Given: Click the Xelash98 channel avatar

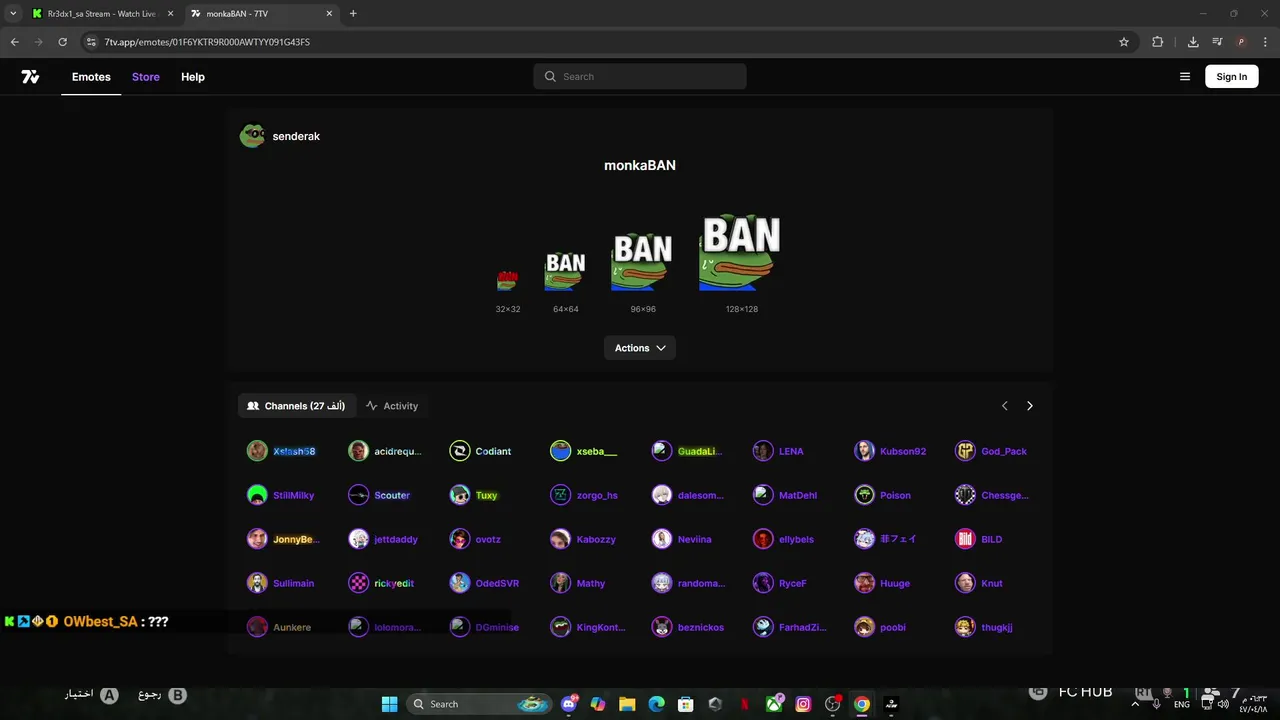Looking at the screenshot, I should tap(257, 451).
